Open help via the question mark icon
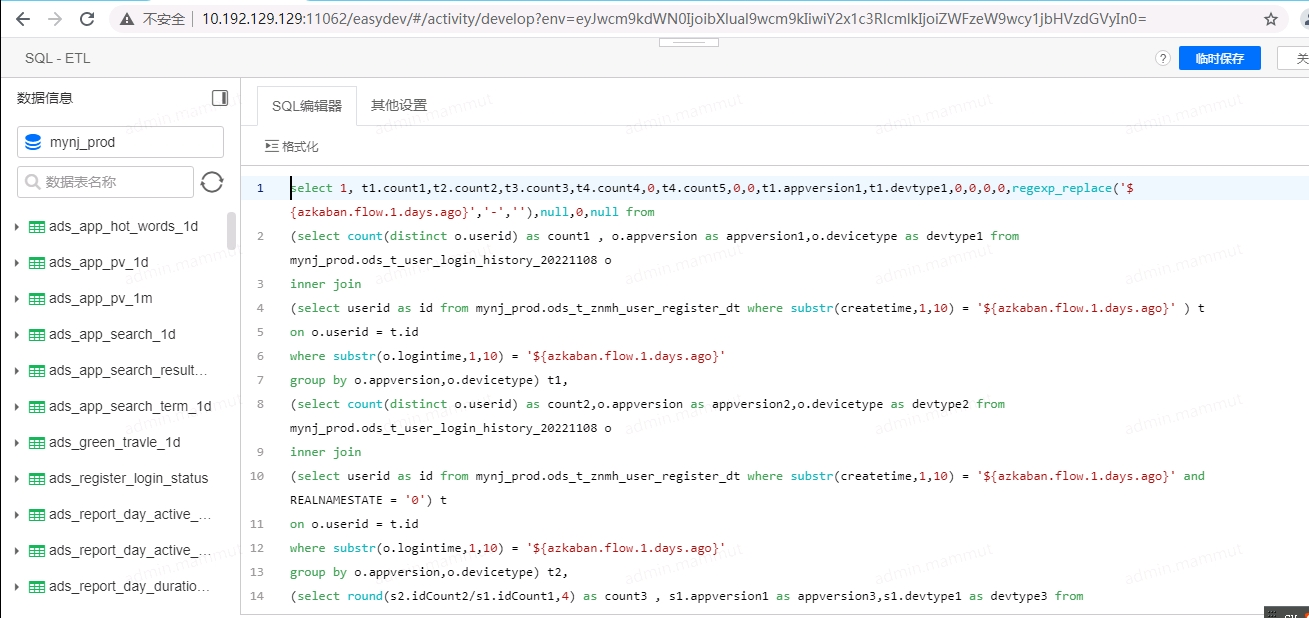Image resolution: width=1309 pixels, height=618 pixels. point(1162,58)
